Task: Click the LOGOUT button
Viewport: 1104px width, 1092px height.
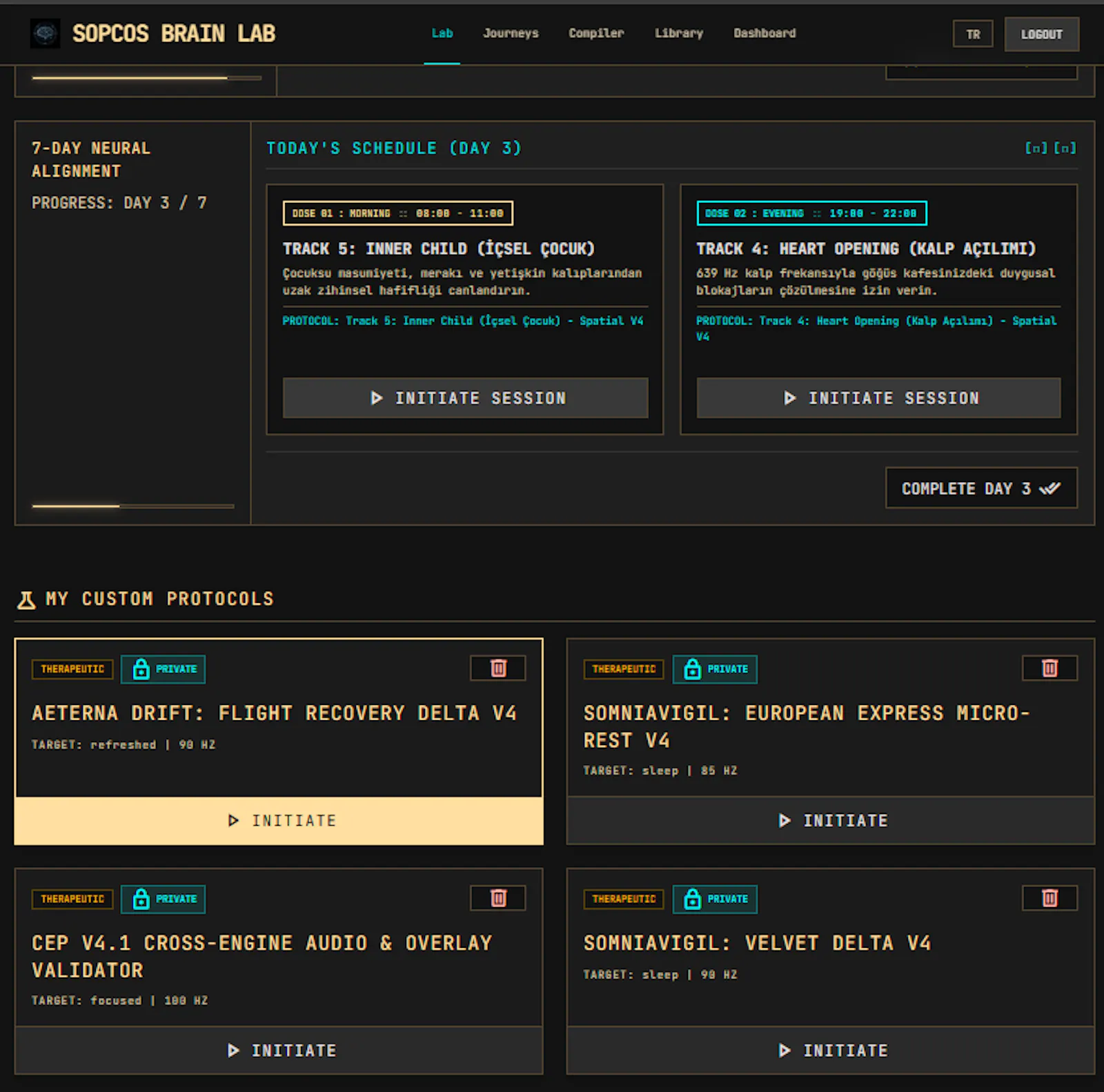Action: [x=1042, y=34]
